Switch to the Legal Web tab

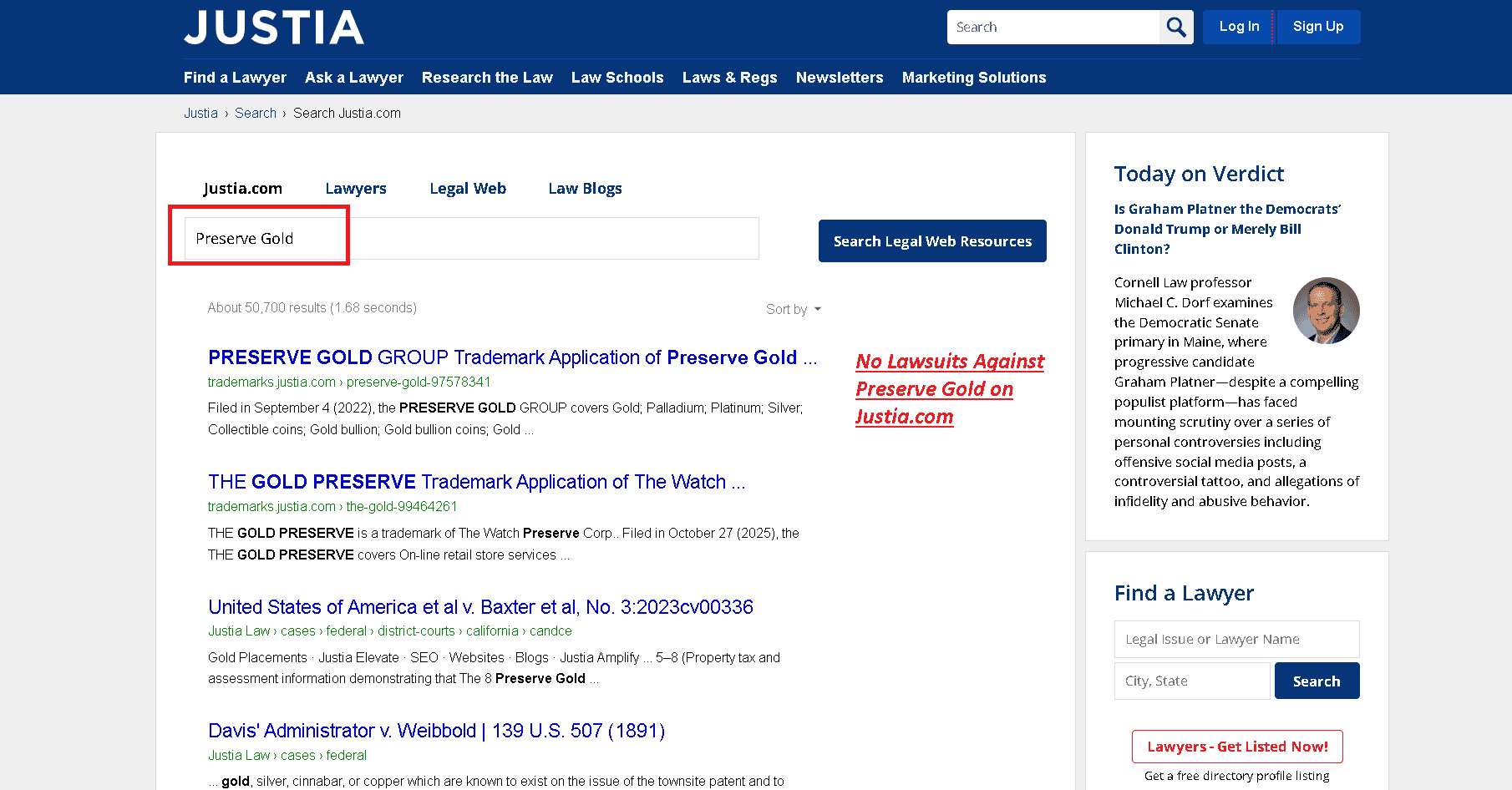[468, 189]
